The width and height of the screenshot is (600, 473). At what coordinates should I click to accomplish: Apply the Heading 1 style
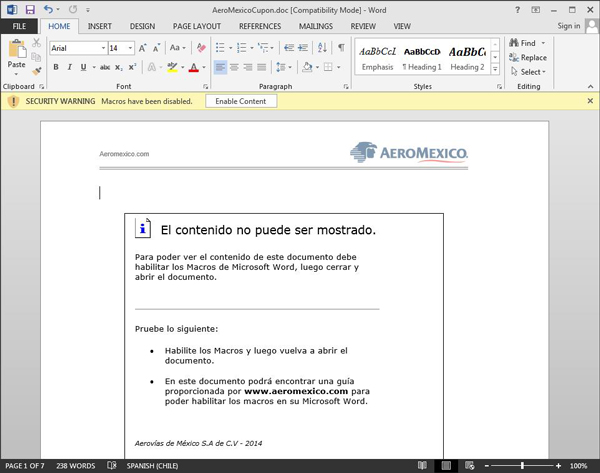tap(422, 59)
